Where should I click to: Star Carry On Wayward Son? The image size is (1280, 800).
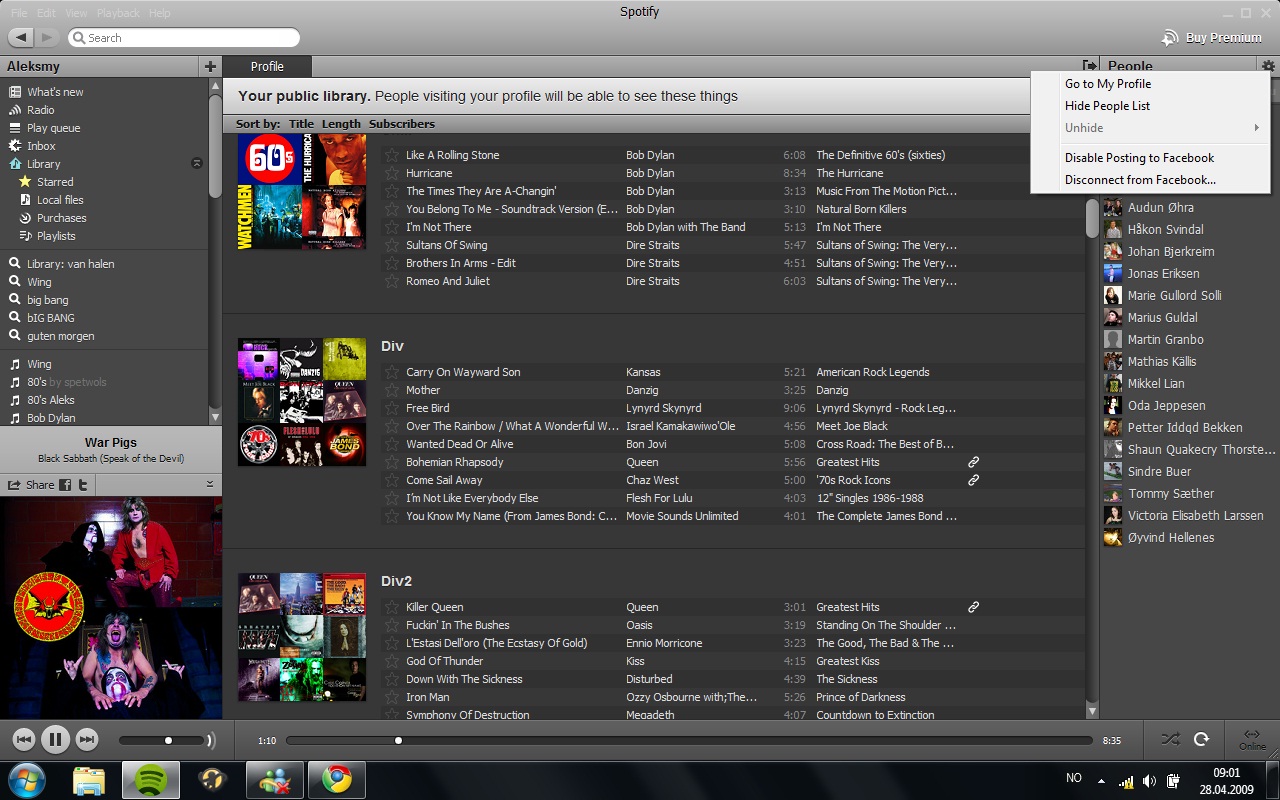pyautogui.click(x=392, y=372)
